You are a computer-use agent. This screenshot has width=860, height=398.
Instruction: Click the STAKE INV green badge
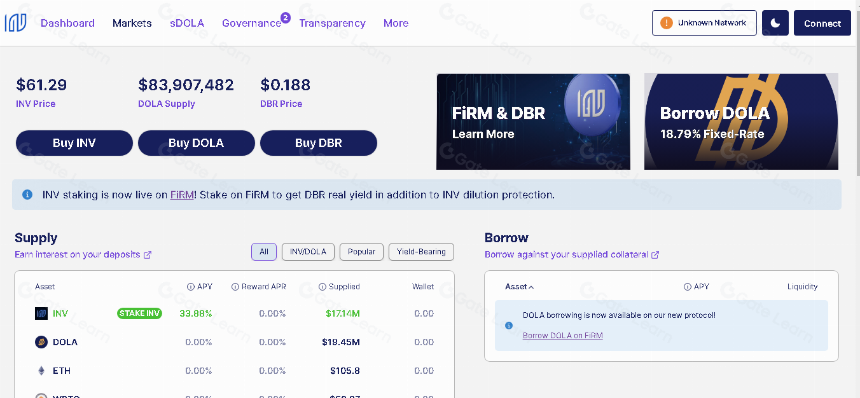(x=139, y=314)
